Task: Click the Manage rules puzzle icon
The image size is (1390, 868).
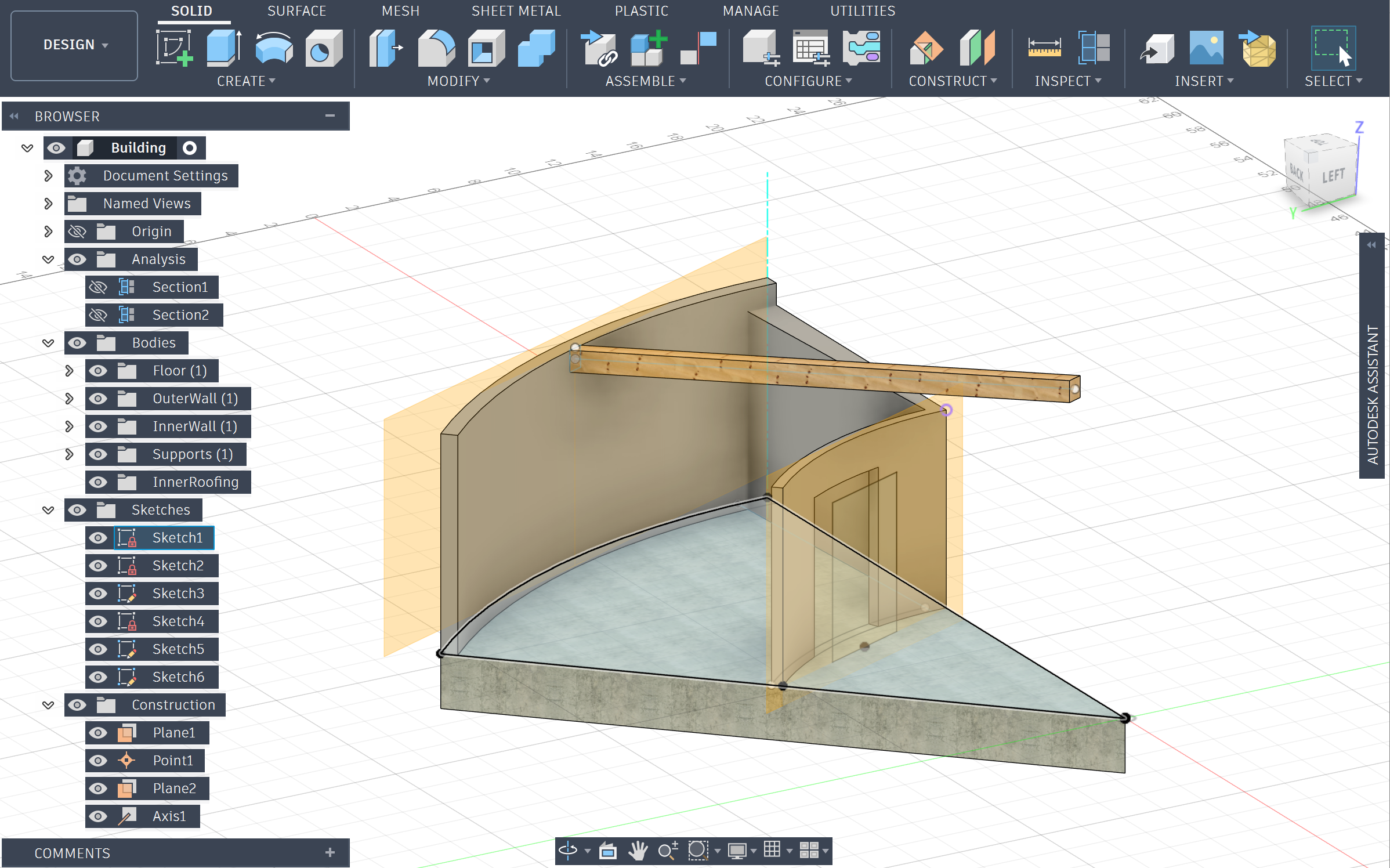Action: pos(861,48)
